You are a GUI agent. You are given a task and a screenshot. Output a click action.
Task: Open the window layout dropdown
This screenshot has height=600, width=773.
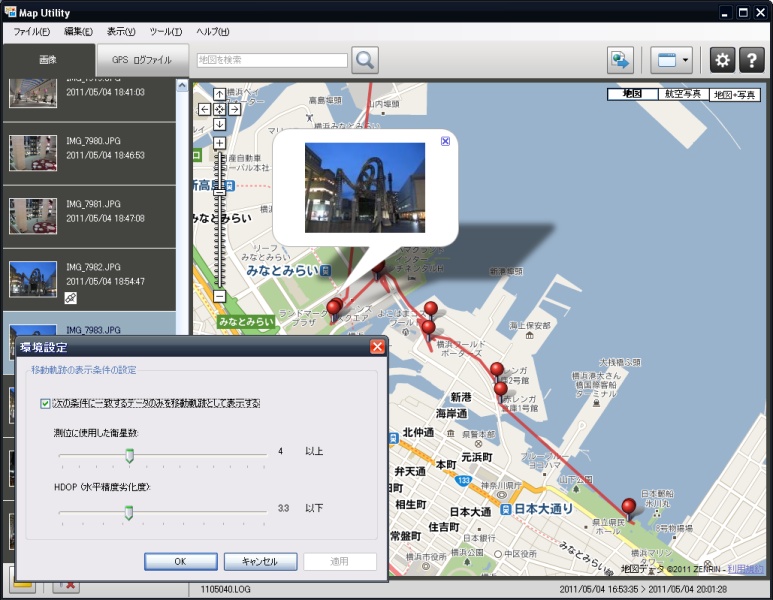point(671,60)
